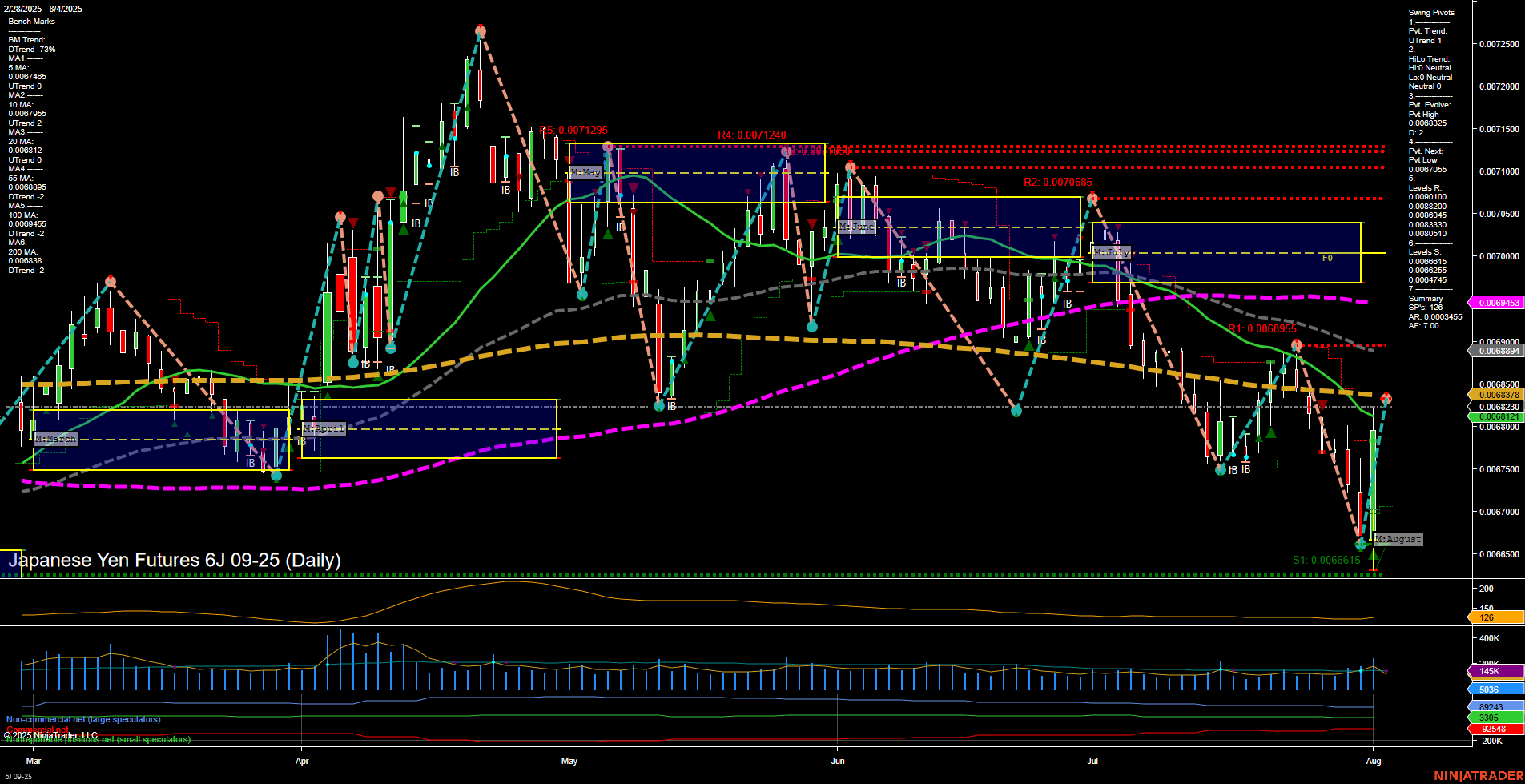Click the AF: 7.00 summary value
1525x784 pixels.
click(1424, 326)
